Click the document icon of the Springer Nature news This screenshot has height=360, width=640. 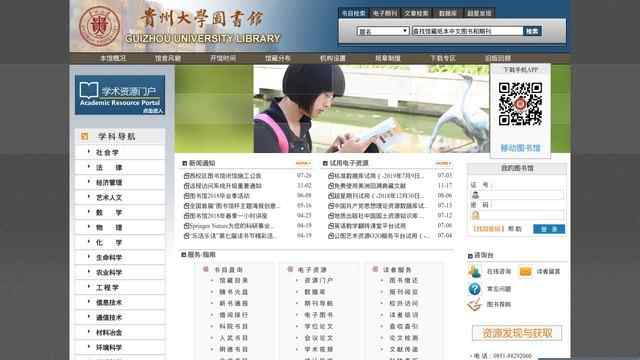[x=187, y=226]
